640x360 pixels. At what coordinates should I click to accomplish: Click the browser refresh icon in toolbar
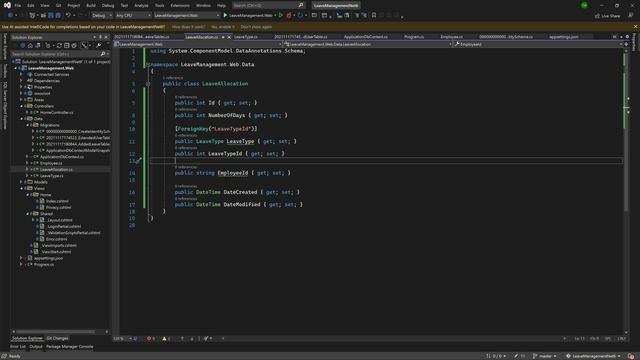point(300,16)
